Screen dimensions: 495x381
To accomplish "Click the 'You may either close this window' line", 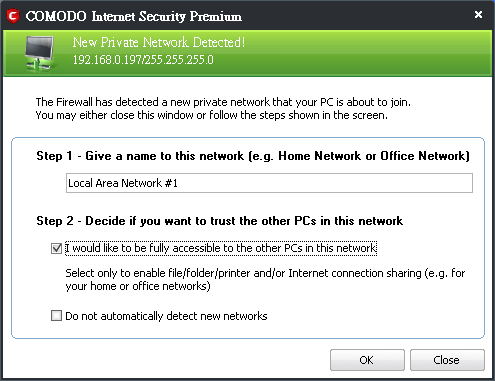I will [212, 115].
